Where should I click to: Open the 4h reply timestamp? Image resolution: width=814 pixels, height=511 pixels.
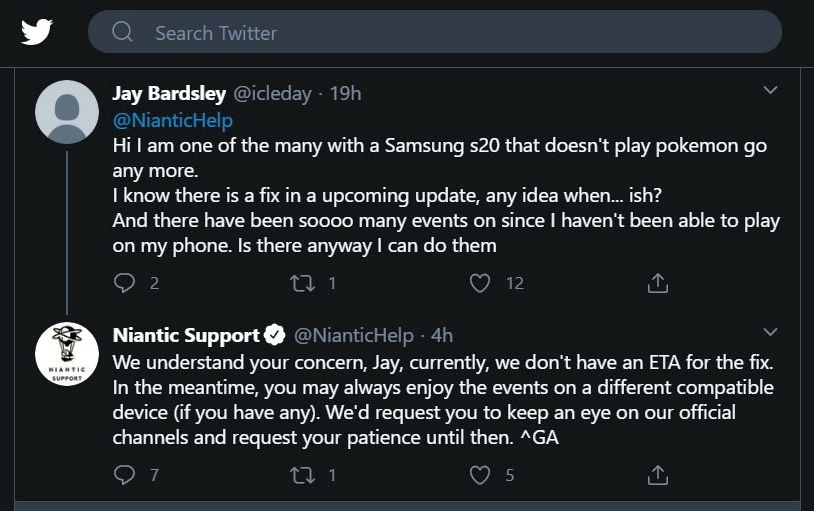pyautogui.click(x=441, y=335)
